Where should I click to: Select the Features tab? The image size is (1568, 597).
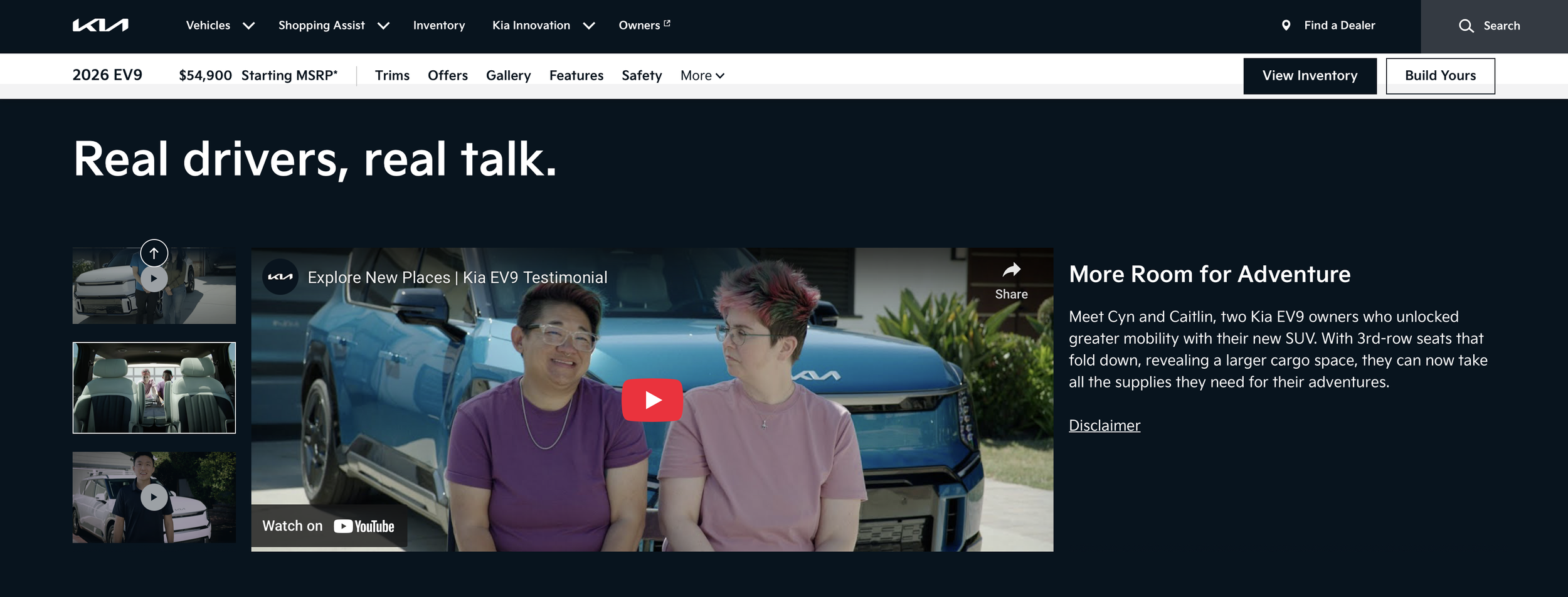[576, 75]
